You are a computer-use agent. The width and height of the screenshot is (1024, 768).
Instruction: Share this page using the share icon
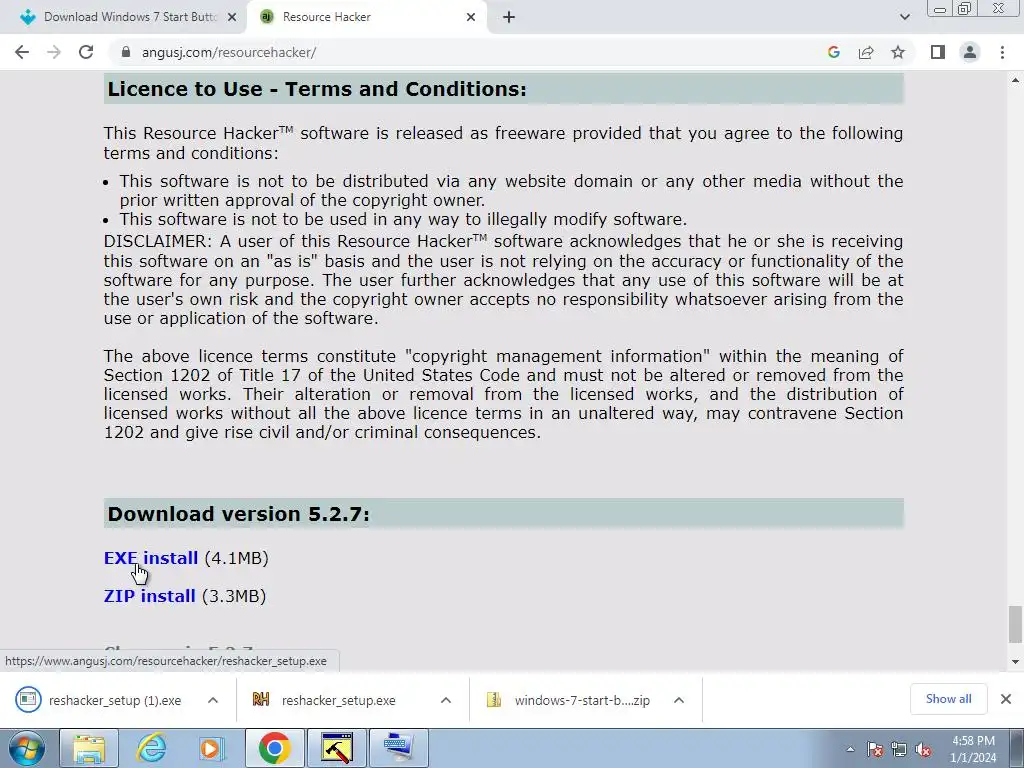click(866, 52)
